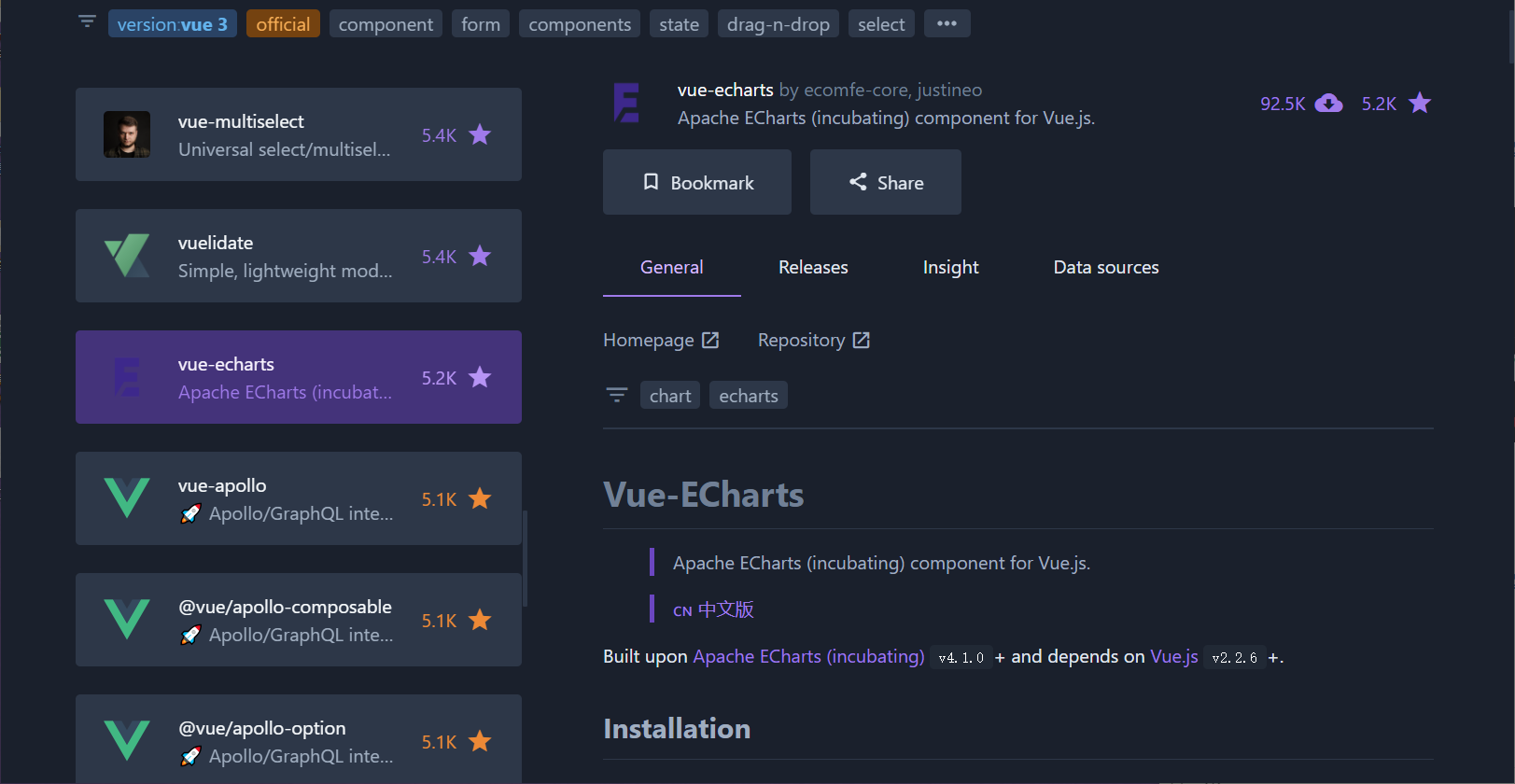Click the 5.2K stars count in header
Viewport: 1515px width, 784px height.
tap(1379, 104)
